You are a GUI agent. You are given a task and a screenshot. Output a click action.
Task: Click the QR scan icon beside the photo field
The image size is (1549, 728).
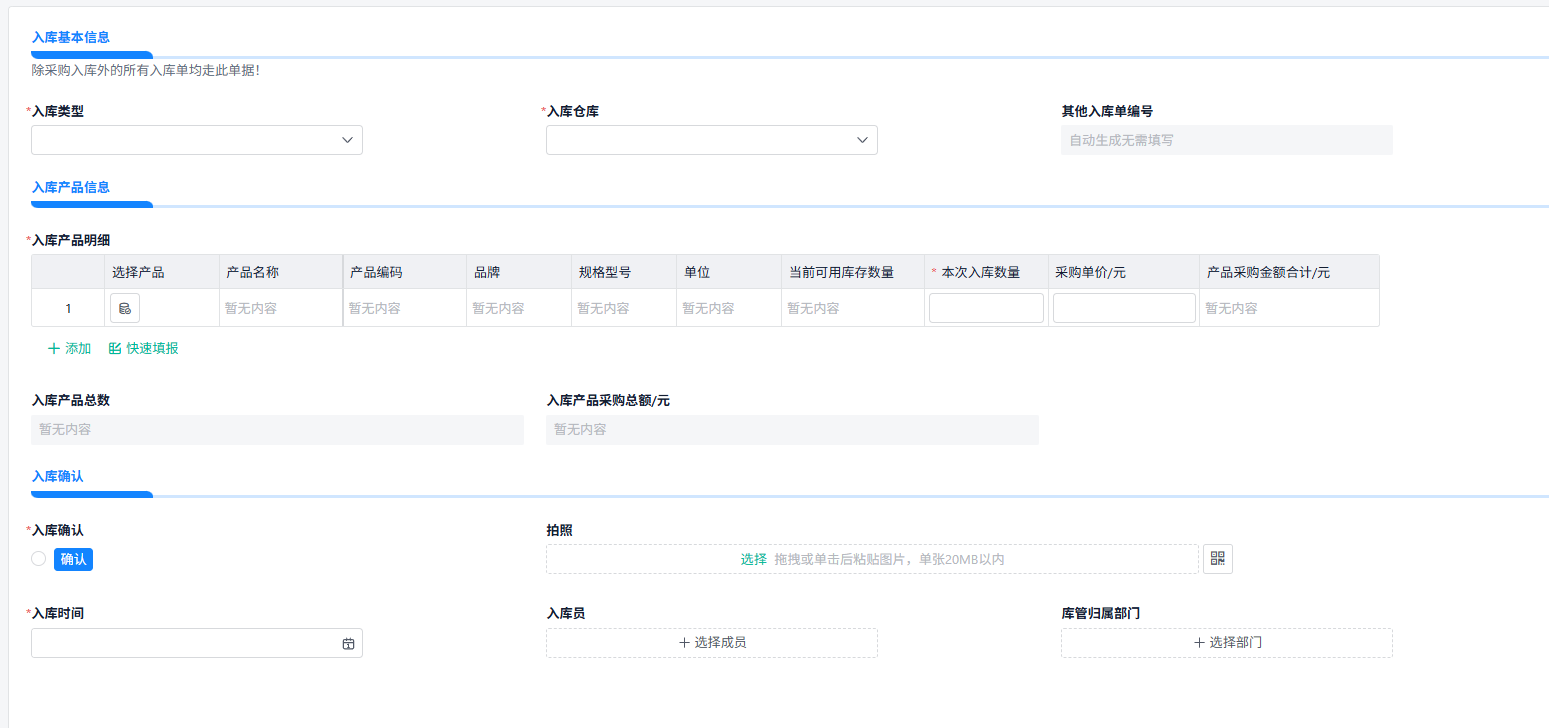(x=1217, y=559)
